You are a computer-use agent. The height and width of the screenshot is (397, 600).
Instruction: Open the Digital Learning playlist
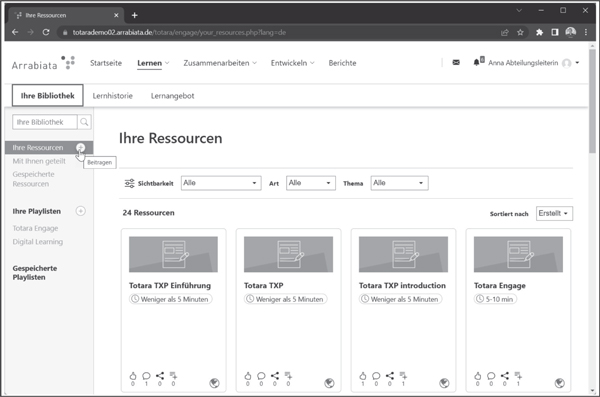pos(38,242)
